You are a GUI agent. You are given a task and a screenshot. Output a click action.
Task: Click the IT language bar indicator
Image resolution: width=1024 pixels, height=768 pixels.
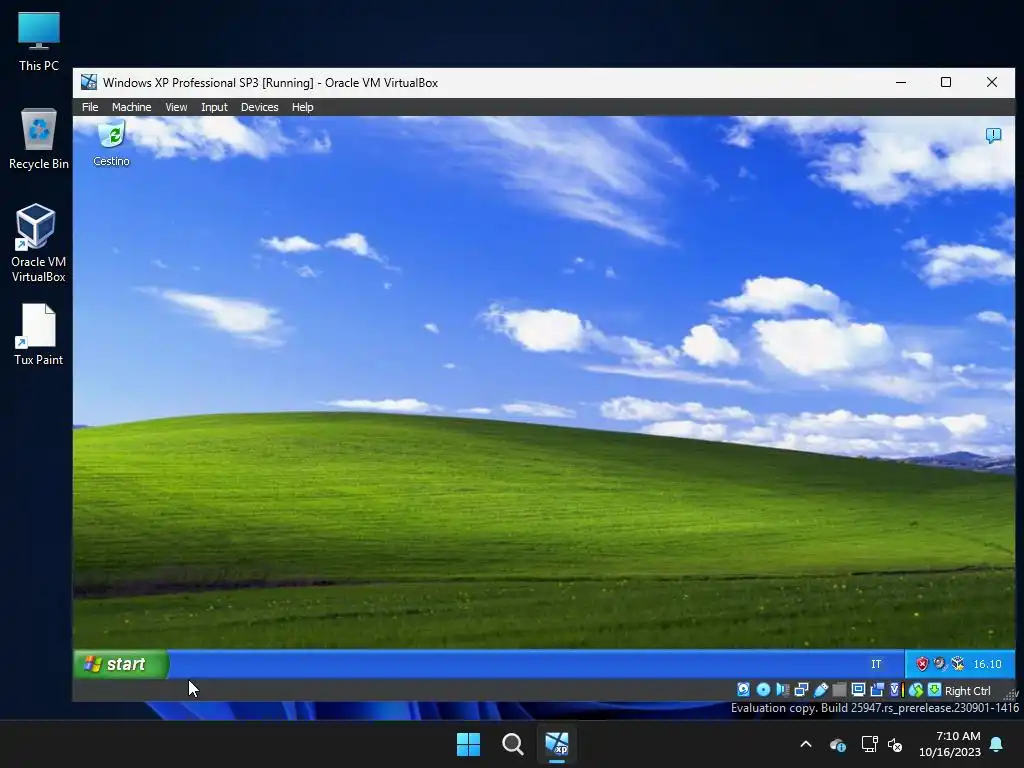(876, 664)
